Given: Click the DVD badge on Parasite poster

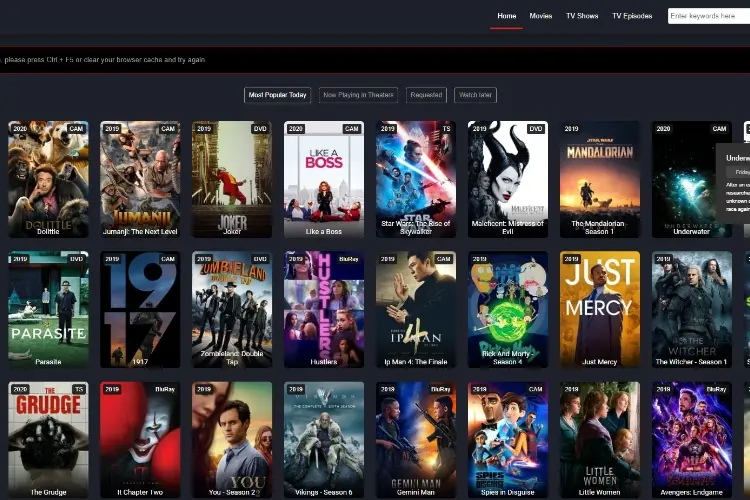Looking at the screenshot, I should click(x=77, y=259).
